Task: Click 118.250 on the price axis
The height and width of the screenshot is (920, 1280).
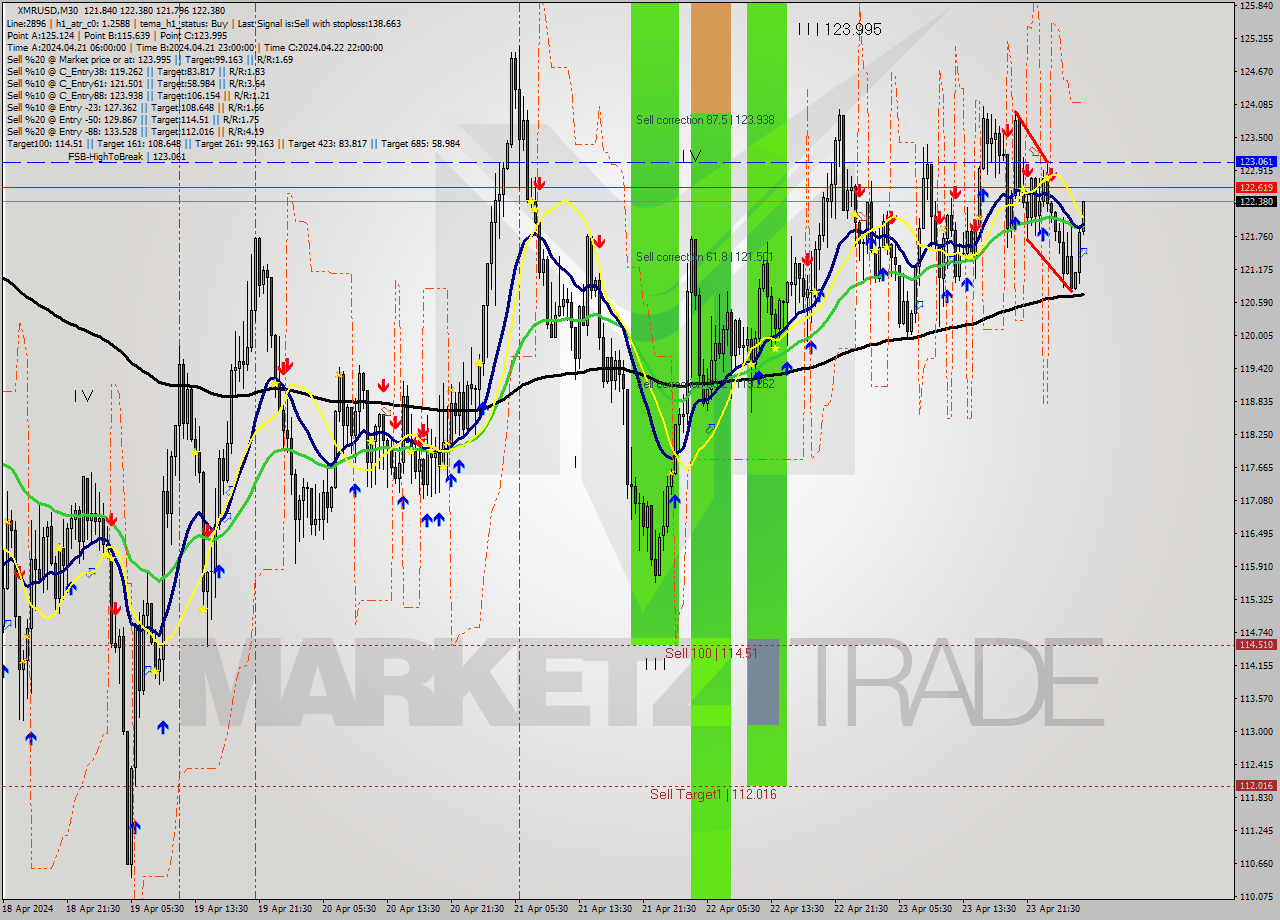Action: point(1256,434)
